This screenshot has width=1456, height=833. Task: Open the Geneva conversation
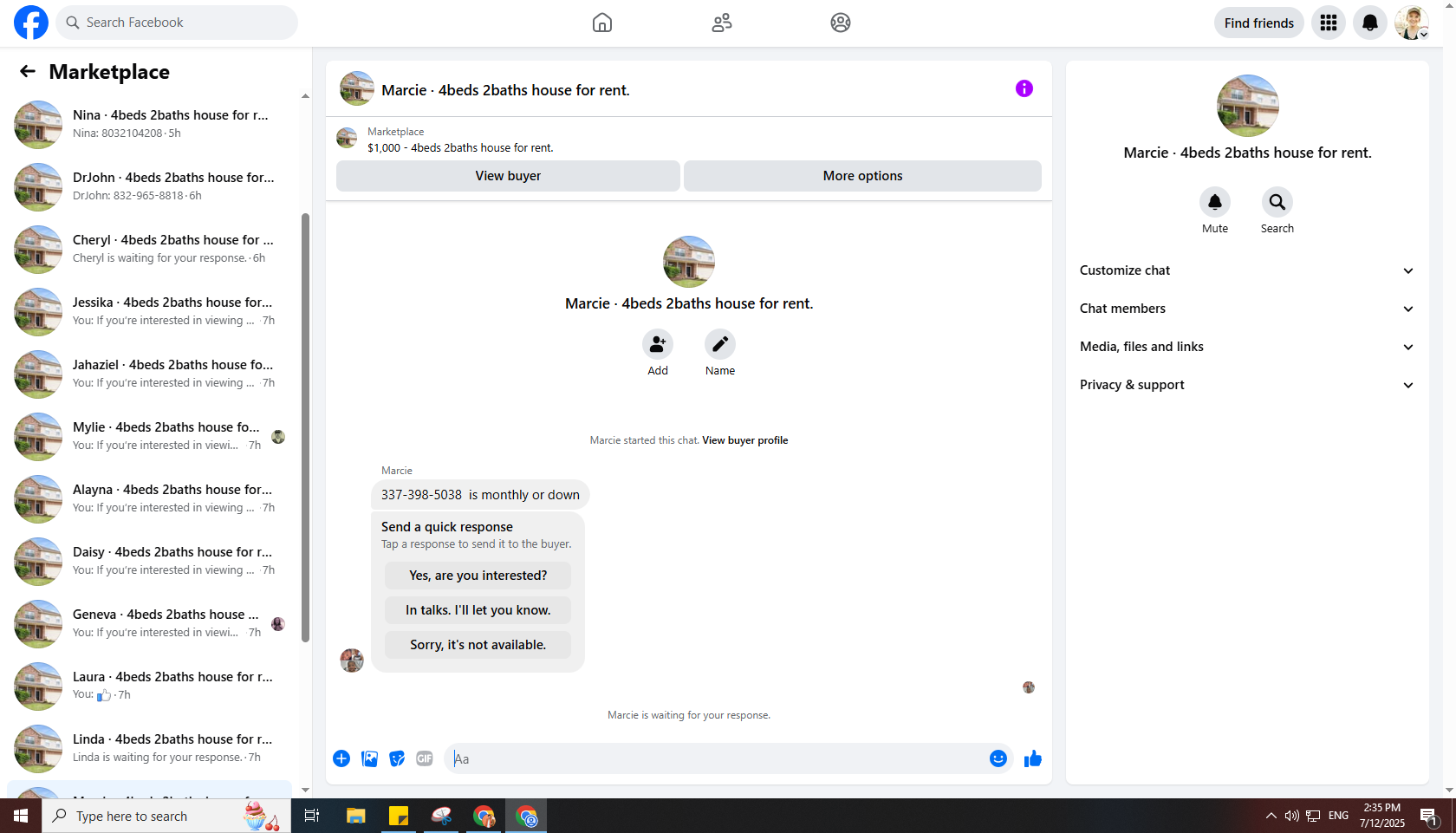point(151,623)
